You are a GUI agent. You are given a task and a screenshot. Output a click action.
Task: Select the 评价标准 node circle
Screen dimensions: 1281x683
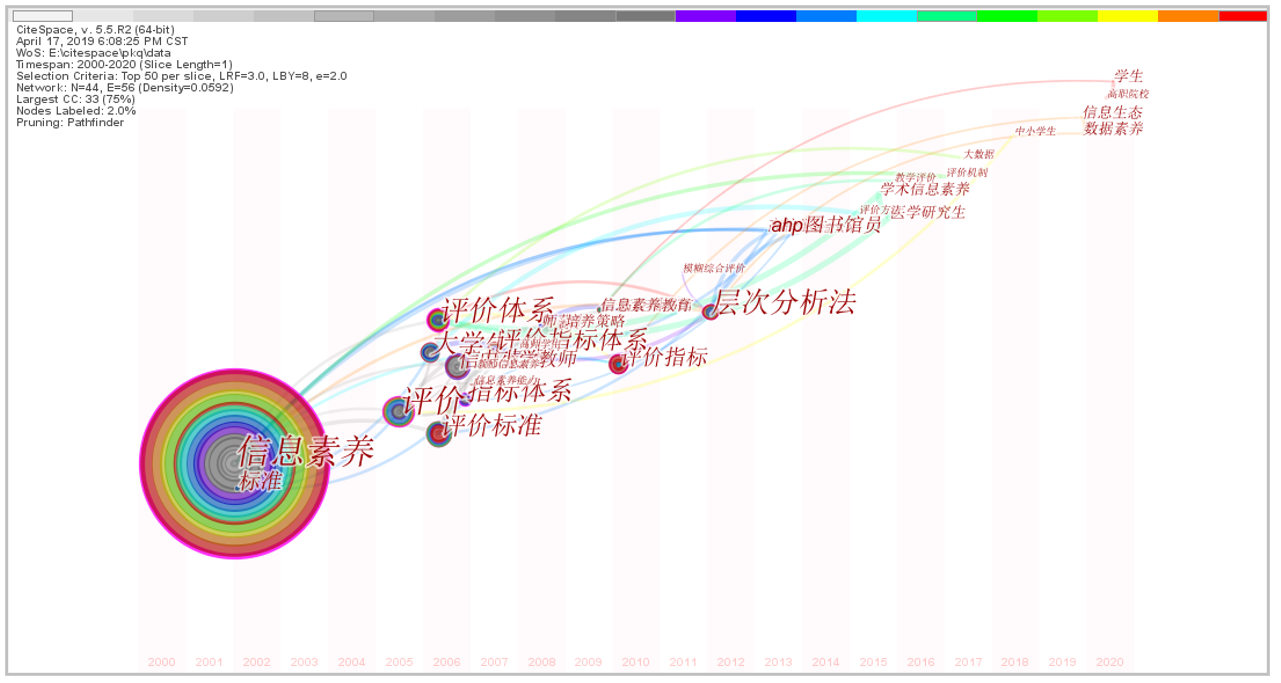(439, 434)
